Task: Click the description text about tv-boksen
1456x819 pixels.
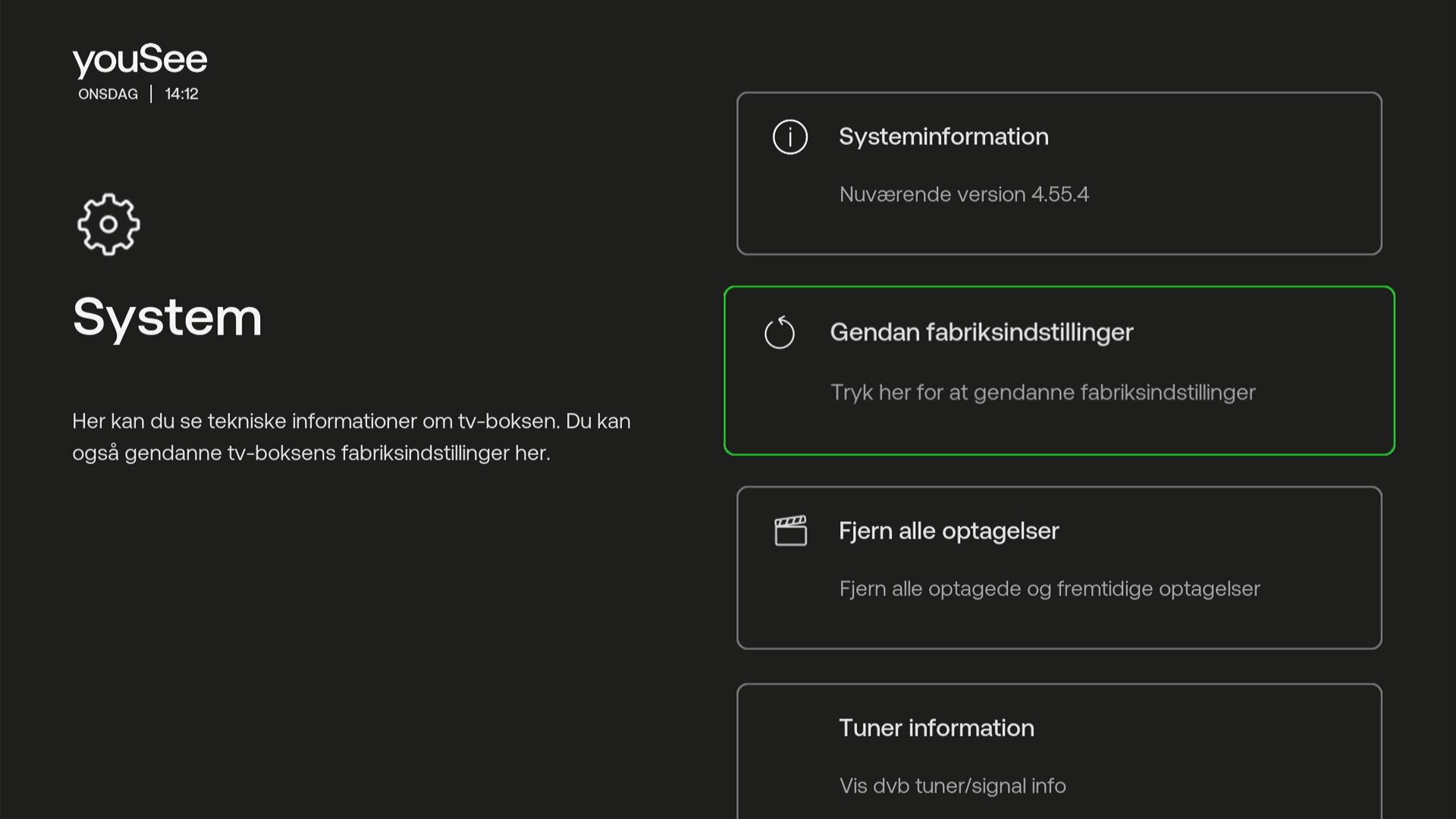Action: 351,438
